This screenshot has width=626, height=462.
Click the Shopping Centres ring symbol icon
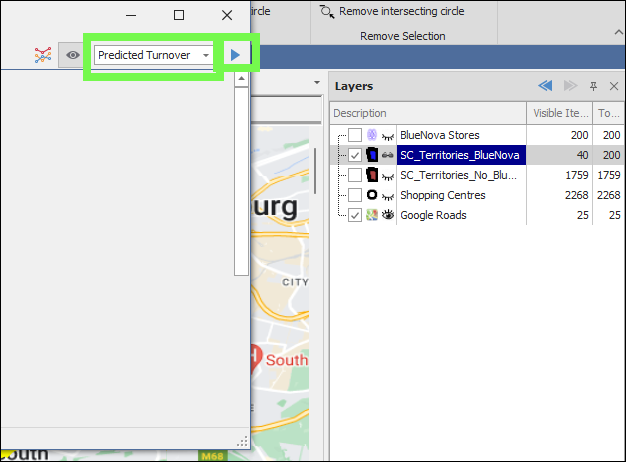(372, 195)
